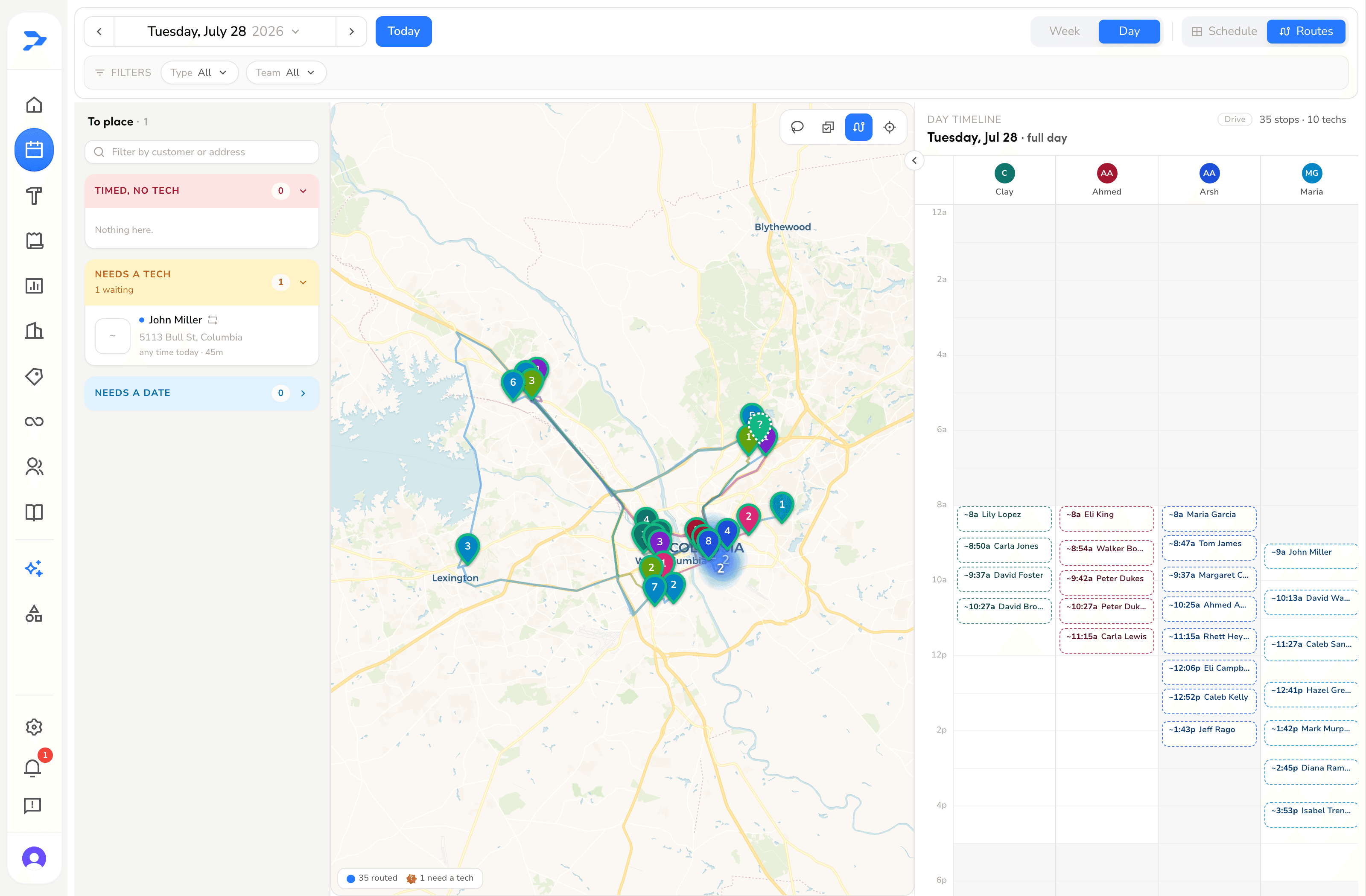1366x896 pixels.
Task: Open the bookmark ledger icon in sidebar
Action: pyautogui.click(x=34, y=240)
